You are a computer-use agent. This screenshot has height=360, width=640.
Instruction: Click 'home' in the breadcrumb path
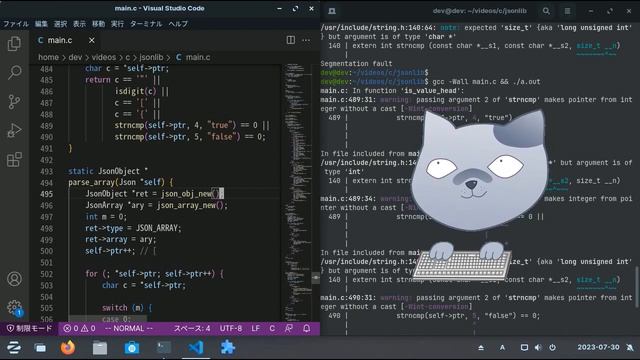(x=48, y=57)
